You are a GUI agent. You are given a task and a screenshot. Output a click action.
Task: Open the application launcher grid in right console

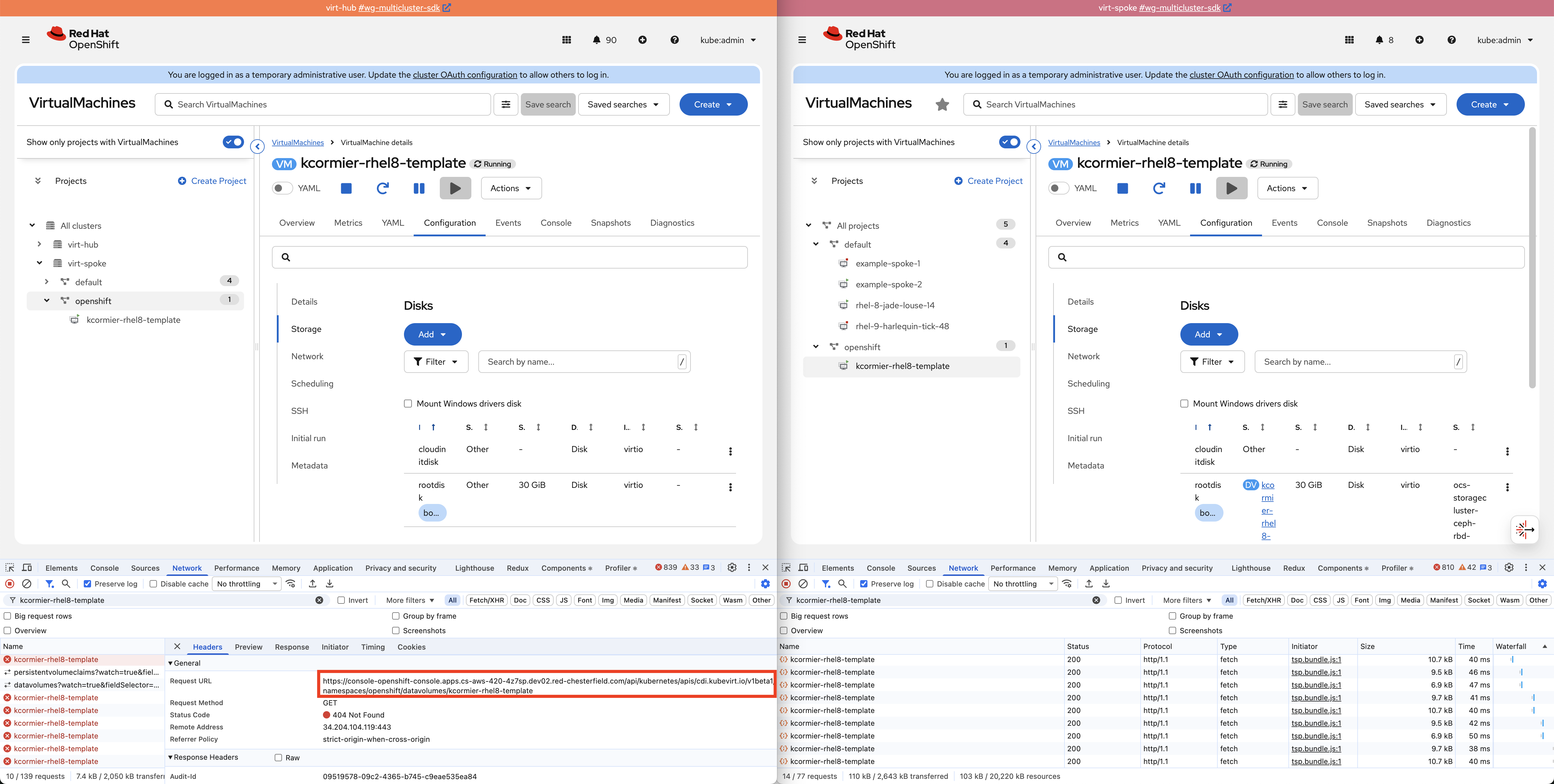tap(1349, 40)
